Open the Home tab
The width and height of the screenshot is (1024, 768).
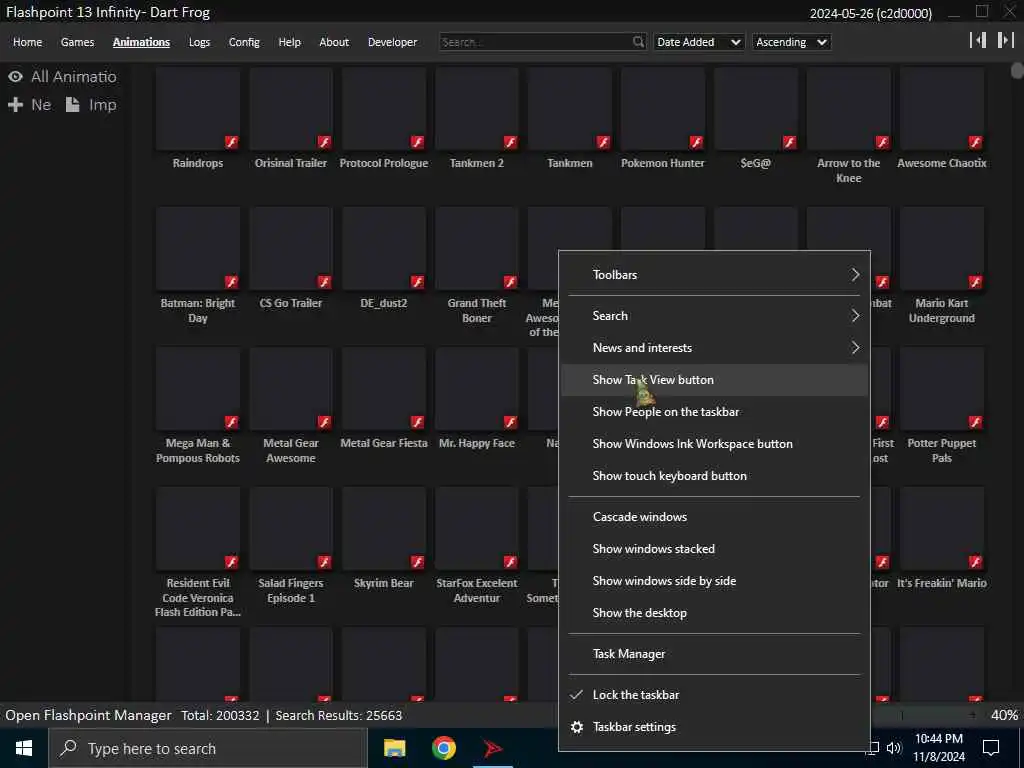(27, 42)
